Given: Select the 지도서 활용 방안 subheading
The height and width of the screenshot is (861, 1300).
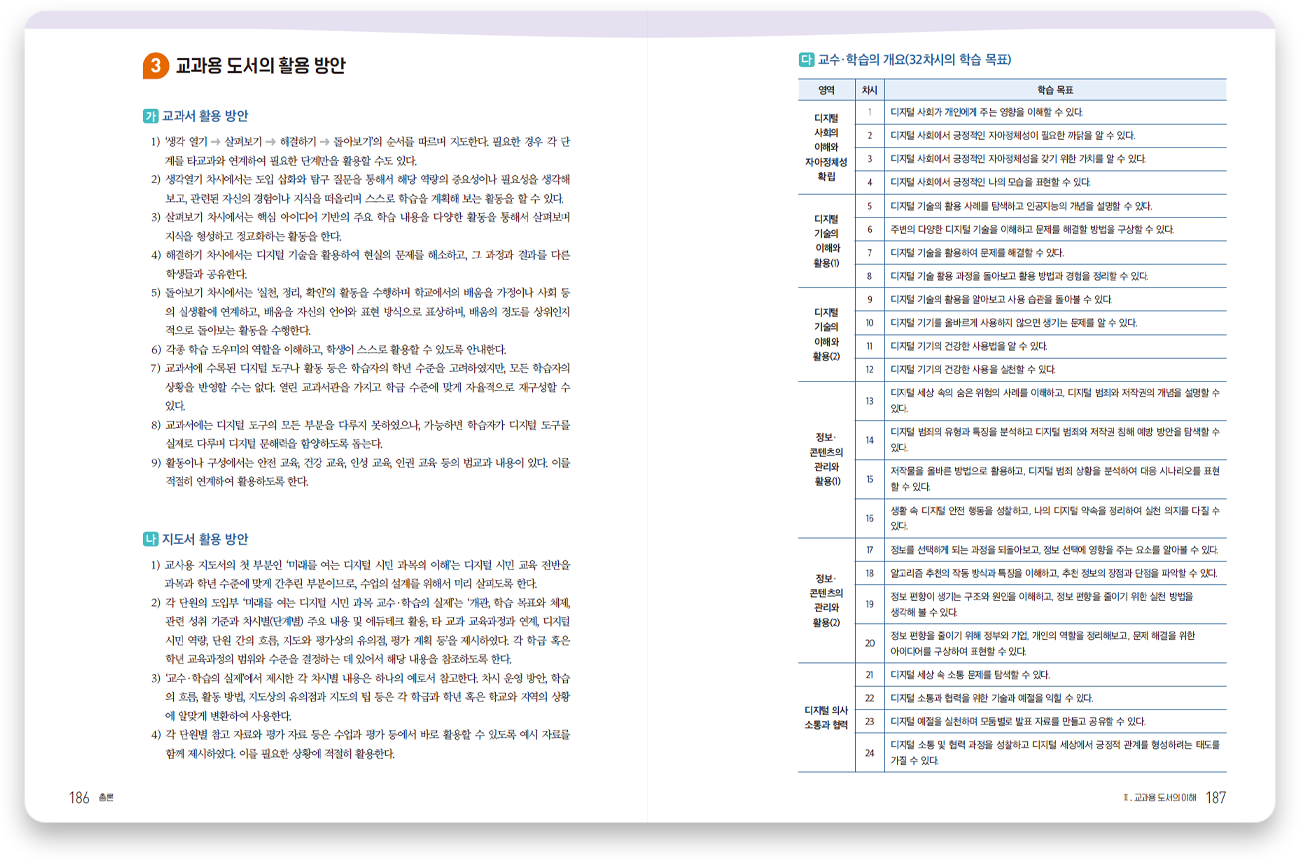Looking at the screenshot, I should pyautogui.click(x=205, y=540).
